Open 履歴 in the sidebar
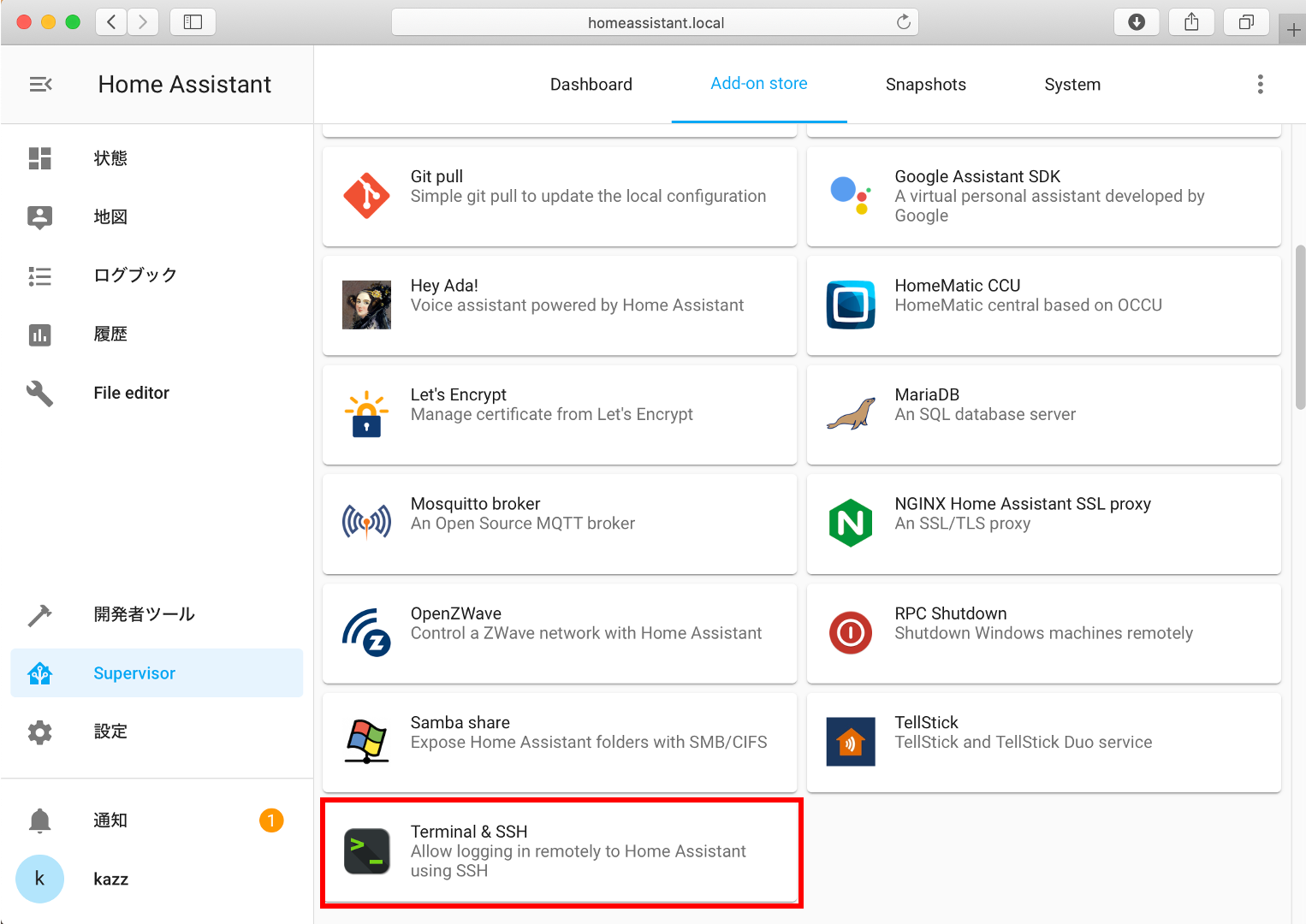 point(157,335)
